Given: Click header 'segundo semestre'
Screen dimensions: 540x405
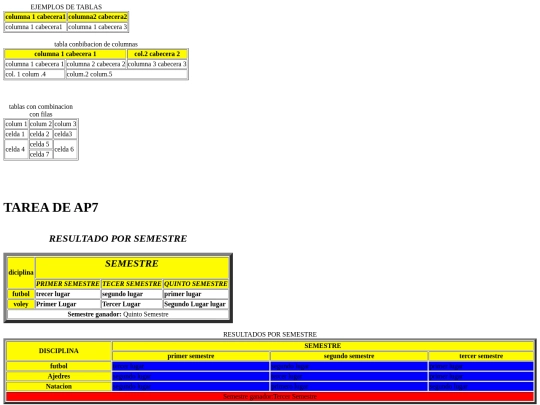Looking at the screenshot, I should 349,356.
